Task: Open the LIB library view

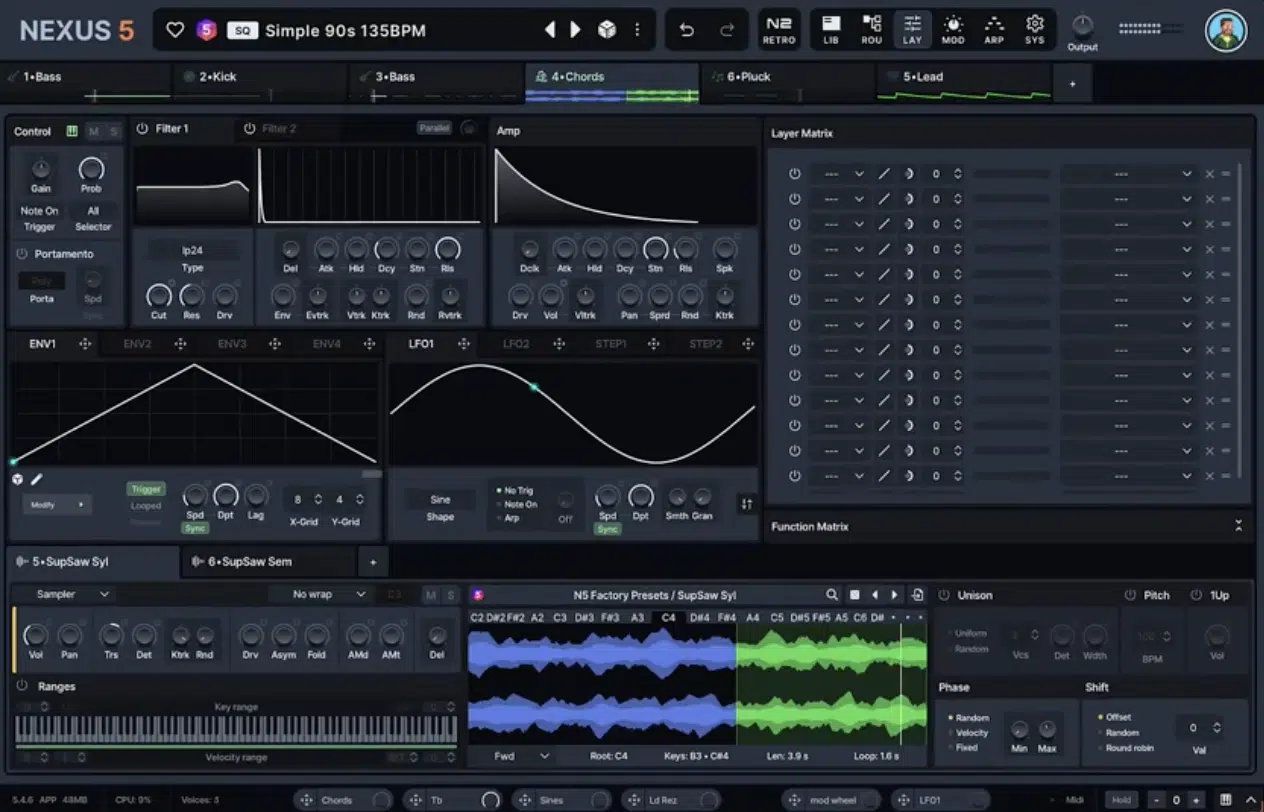Action: coord(831,30)
